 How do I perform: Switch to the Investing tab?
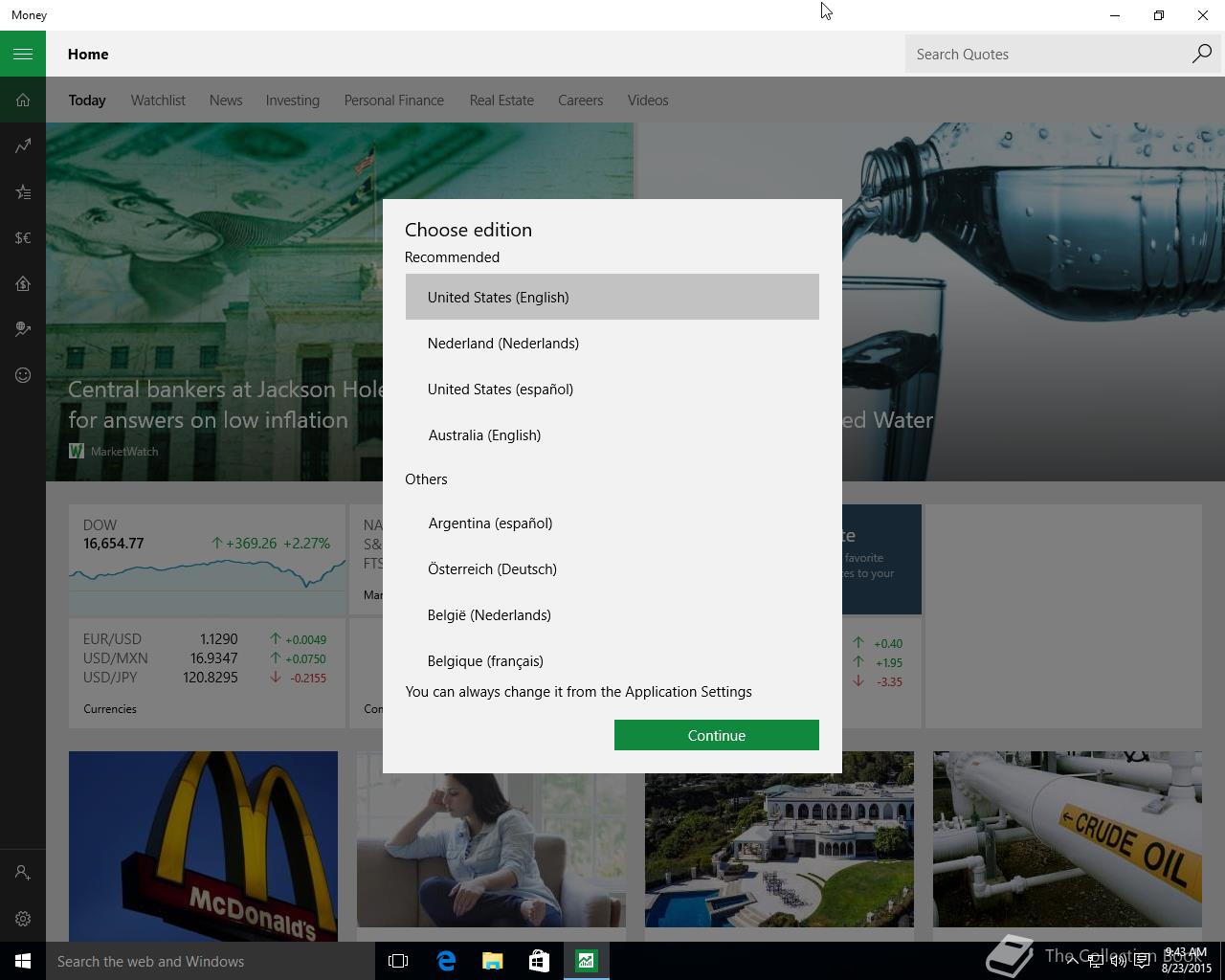click(293, 100)
